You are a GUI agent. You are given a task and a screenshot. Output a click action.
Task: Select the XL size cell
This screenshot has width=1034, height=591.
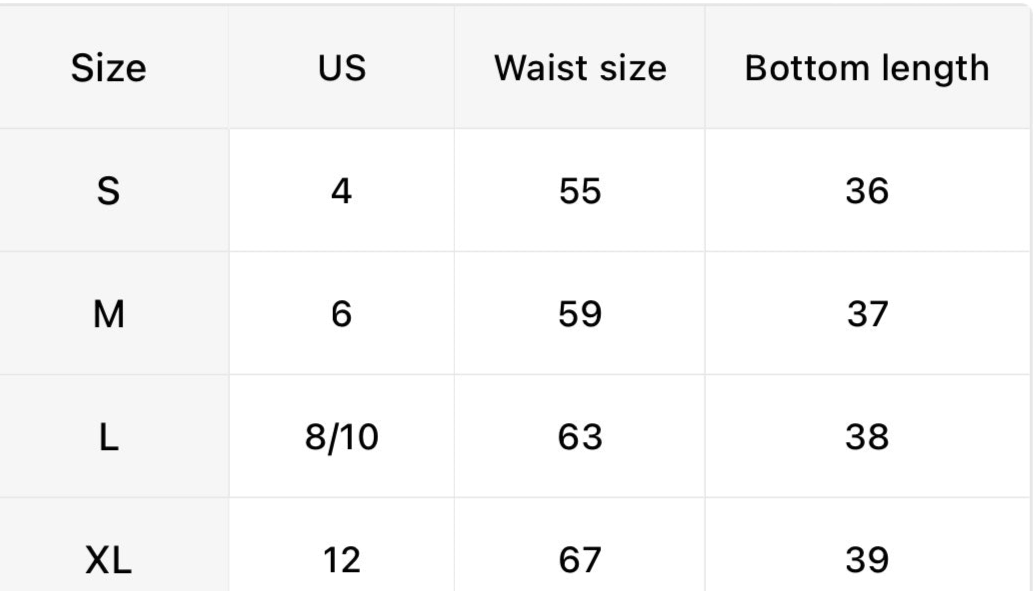coord(108,561)
